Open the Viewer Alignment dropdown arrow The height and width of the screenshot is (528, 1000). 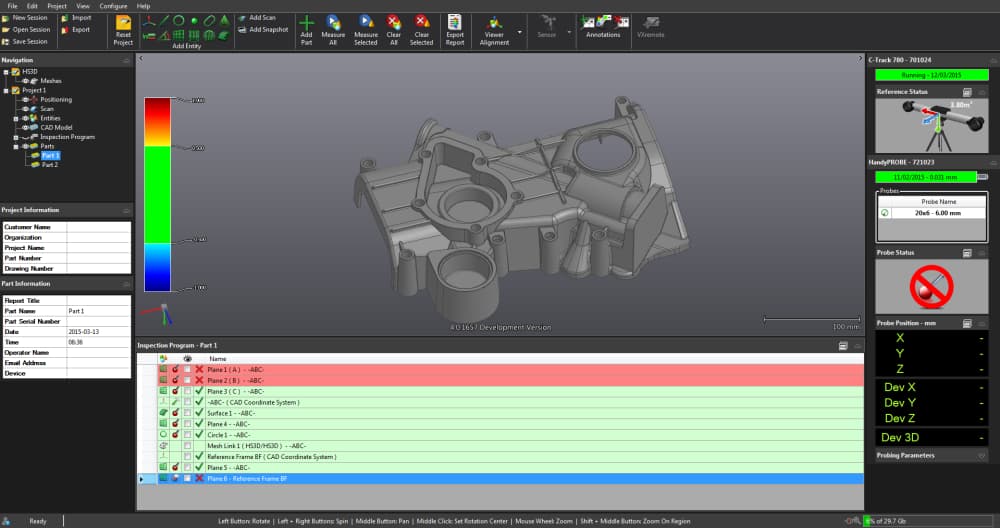point(520,31)
